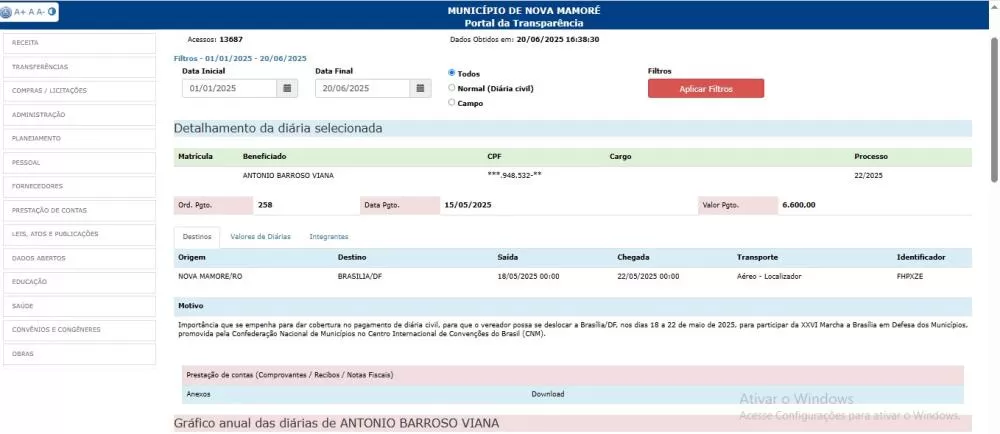Open calendar picker for Data Final
Viewport: 1000px width, 434px height.
(421, 88)
